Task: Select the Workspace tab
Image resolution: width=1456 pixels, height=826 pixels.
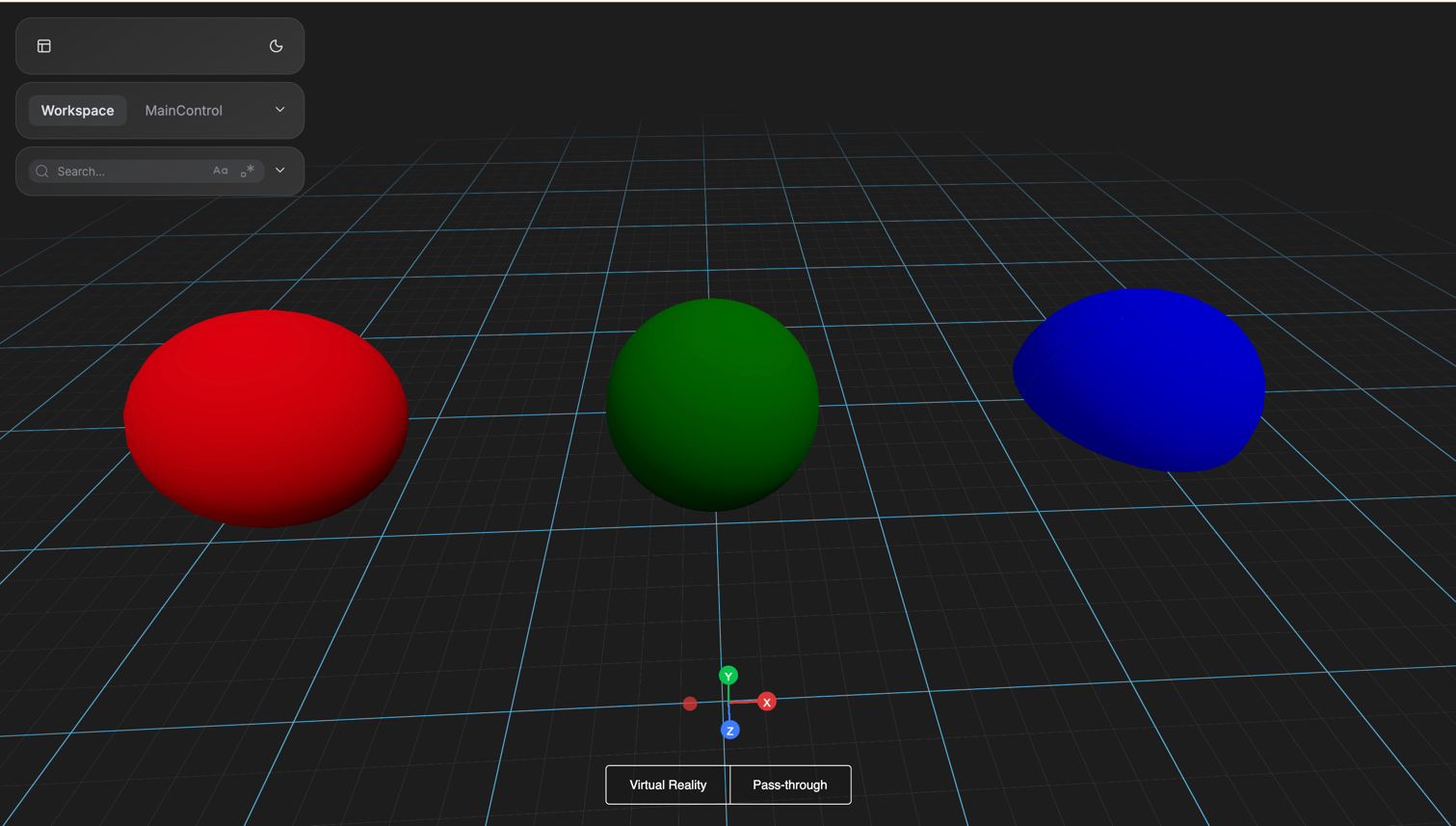Action: point(77,111)
